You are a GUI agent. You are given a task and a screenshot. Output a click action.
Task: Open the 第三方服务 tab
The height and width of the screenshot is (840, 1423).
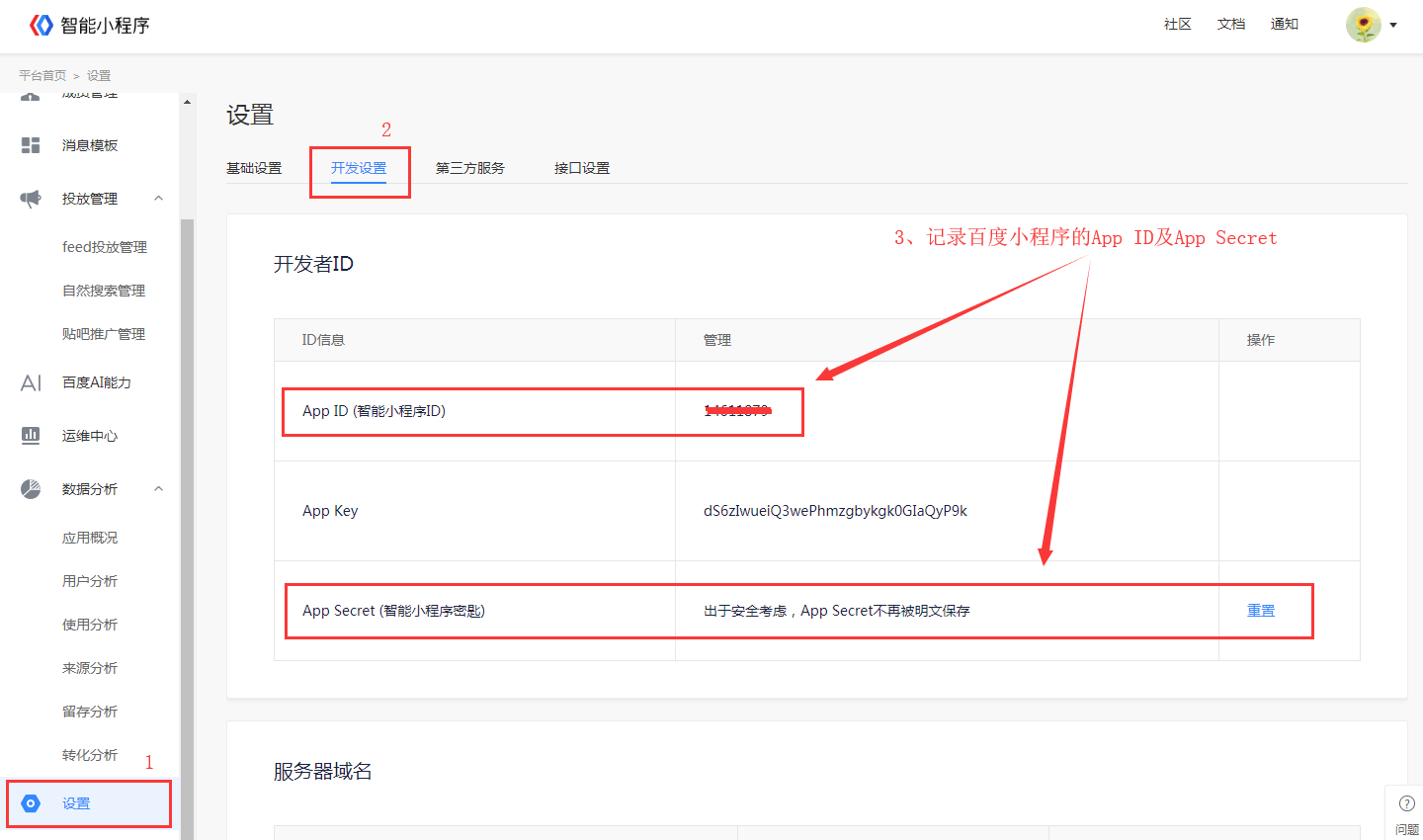pos(470,168)
